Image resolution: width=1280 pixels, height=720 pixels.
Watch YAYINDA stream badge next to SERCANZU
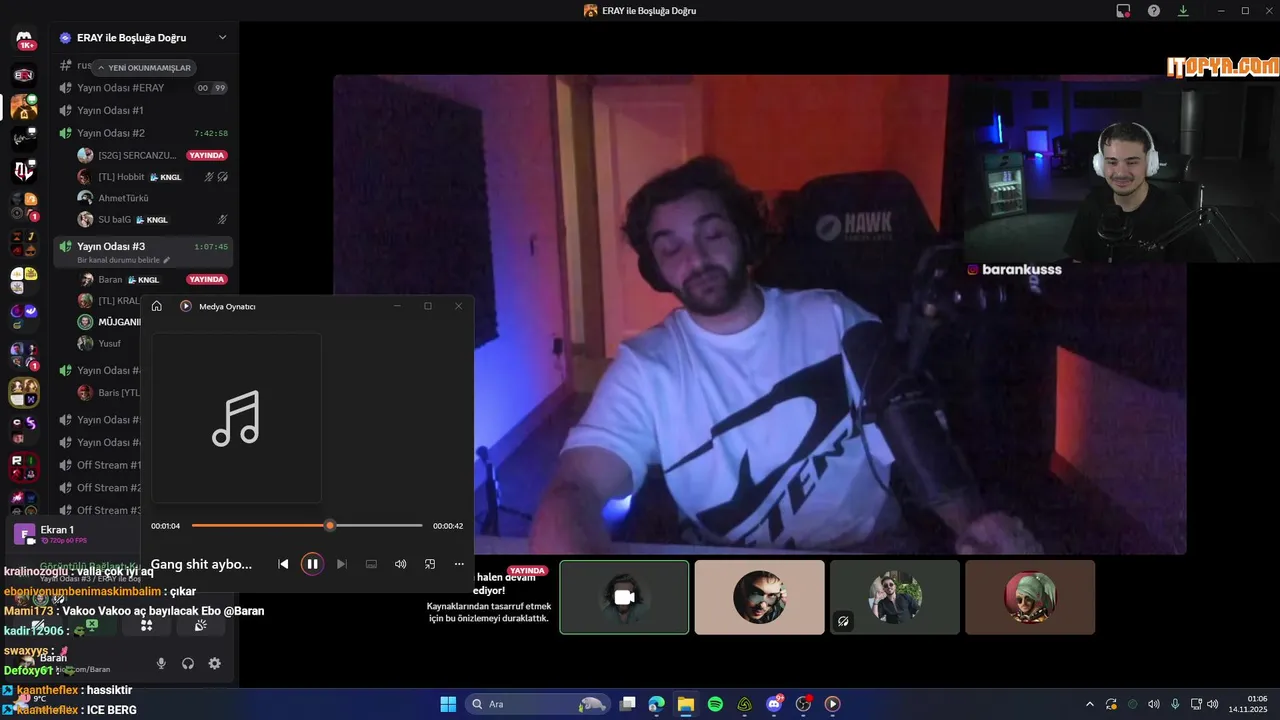[x=207, y=155]
